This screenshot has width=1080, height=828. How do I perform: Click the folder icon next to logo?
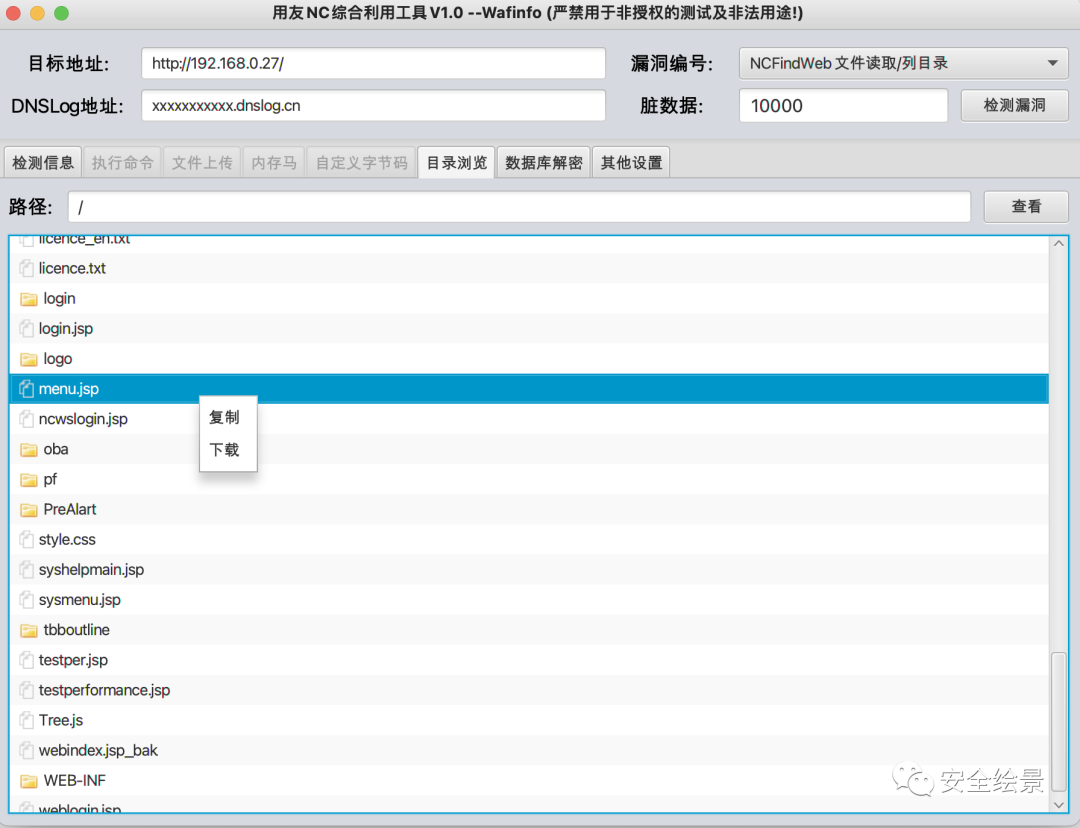click(x=29, y=359)
